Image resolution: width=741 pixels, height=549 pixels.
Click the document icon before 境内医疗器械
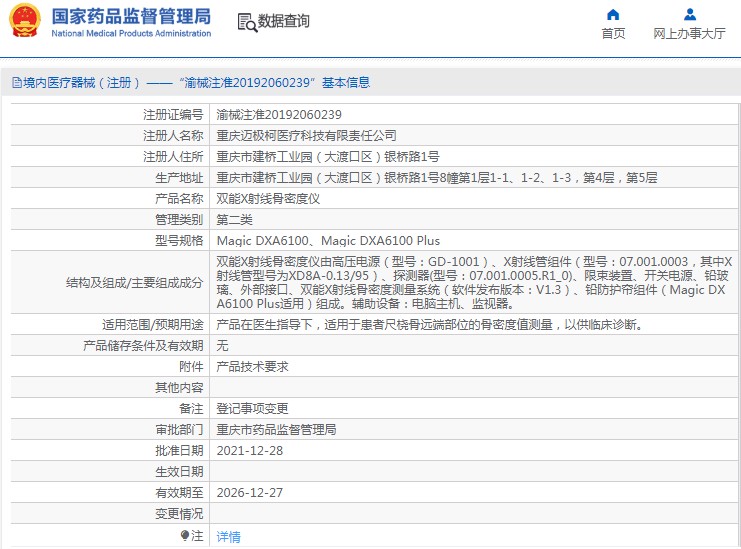tap(17, 83)
